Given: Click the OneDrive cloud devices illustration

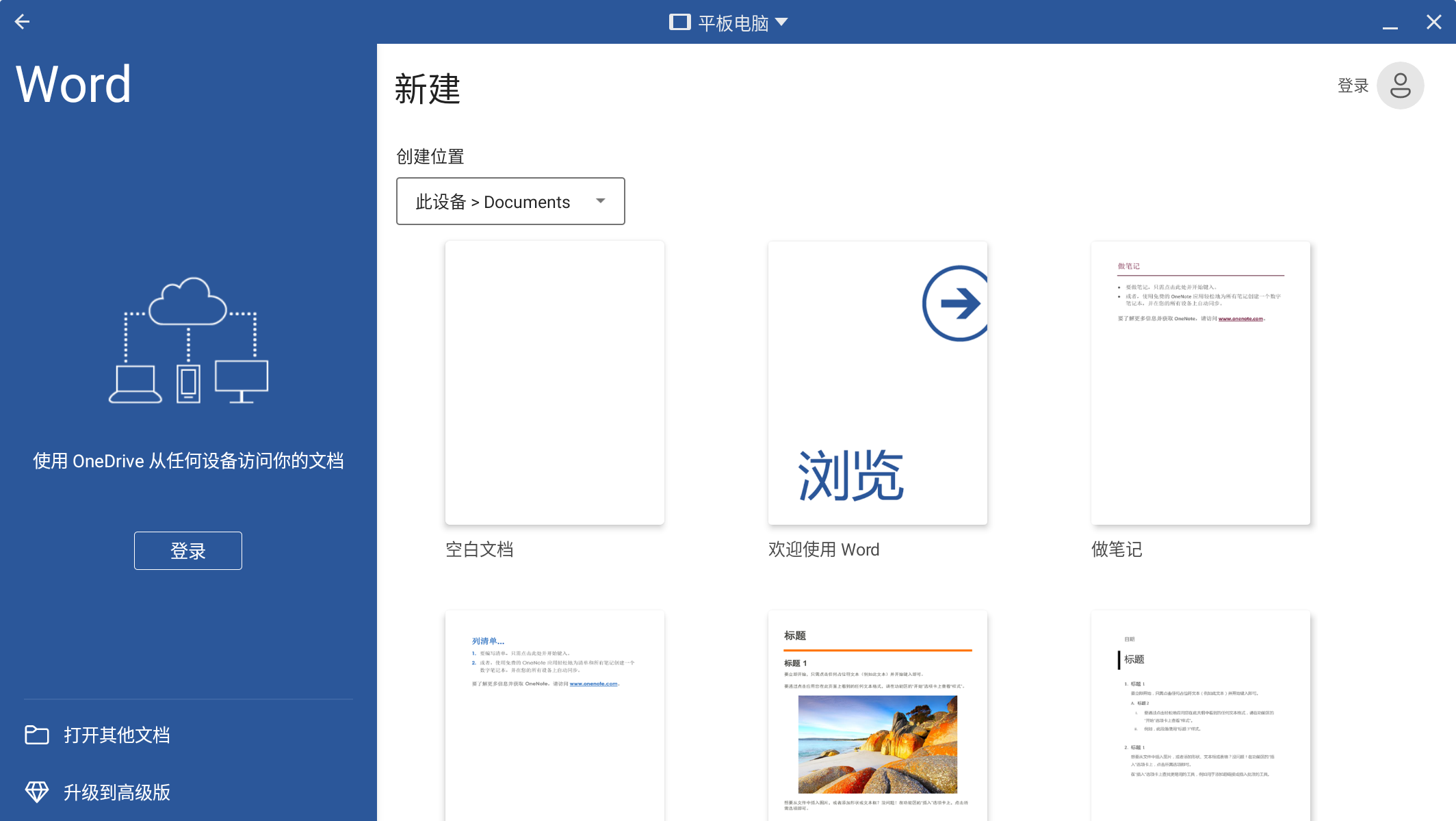Looking at the screenshot, I should [x=188, y=340].
